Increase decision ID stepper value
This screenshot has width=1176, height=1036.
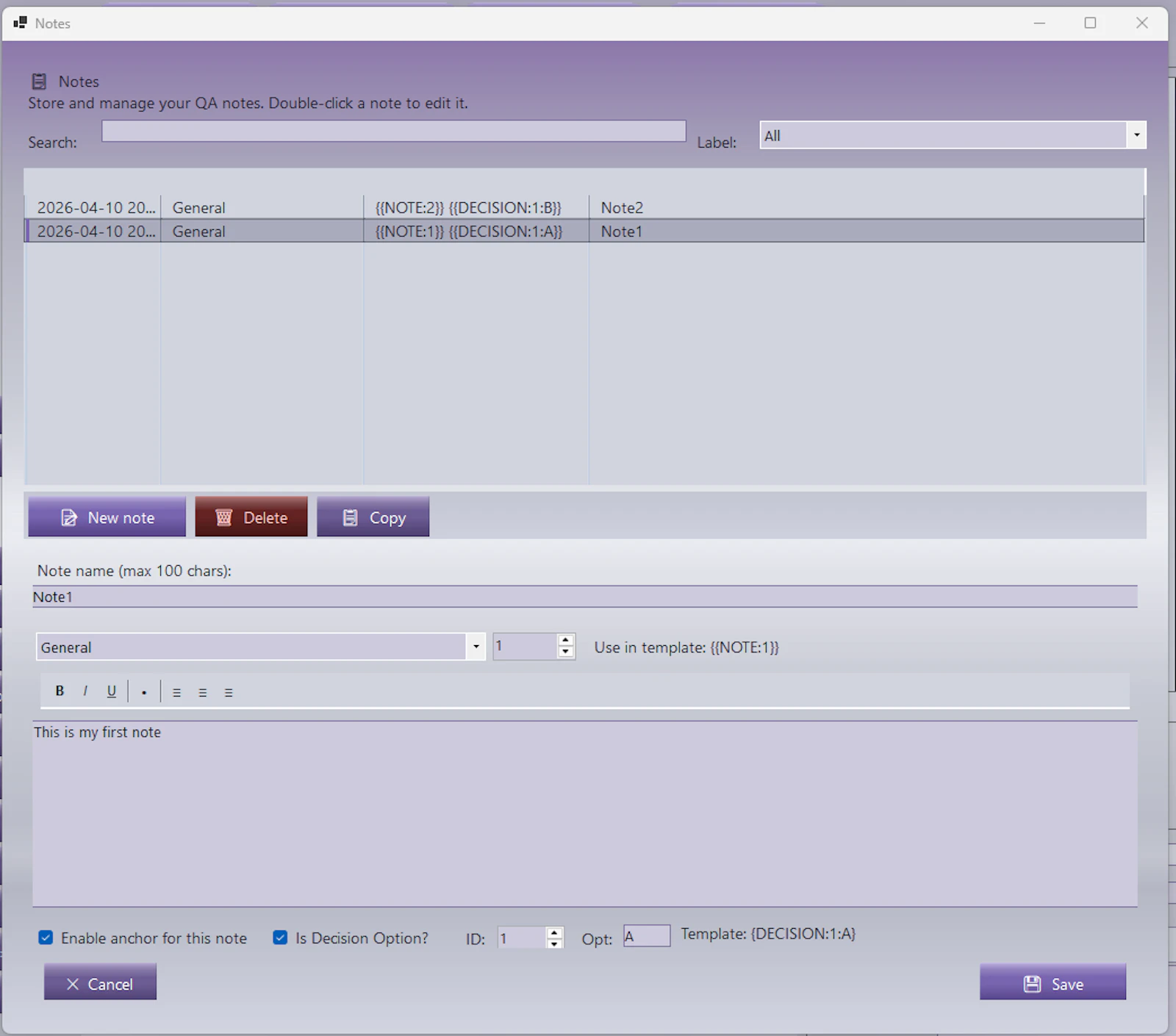point(554,932)
